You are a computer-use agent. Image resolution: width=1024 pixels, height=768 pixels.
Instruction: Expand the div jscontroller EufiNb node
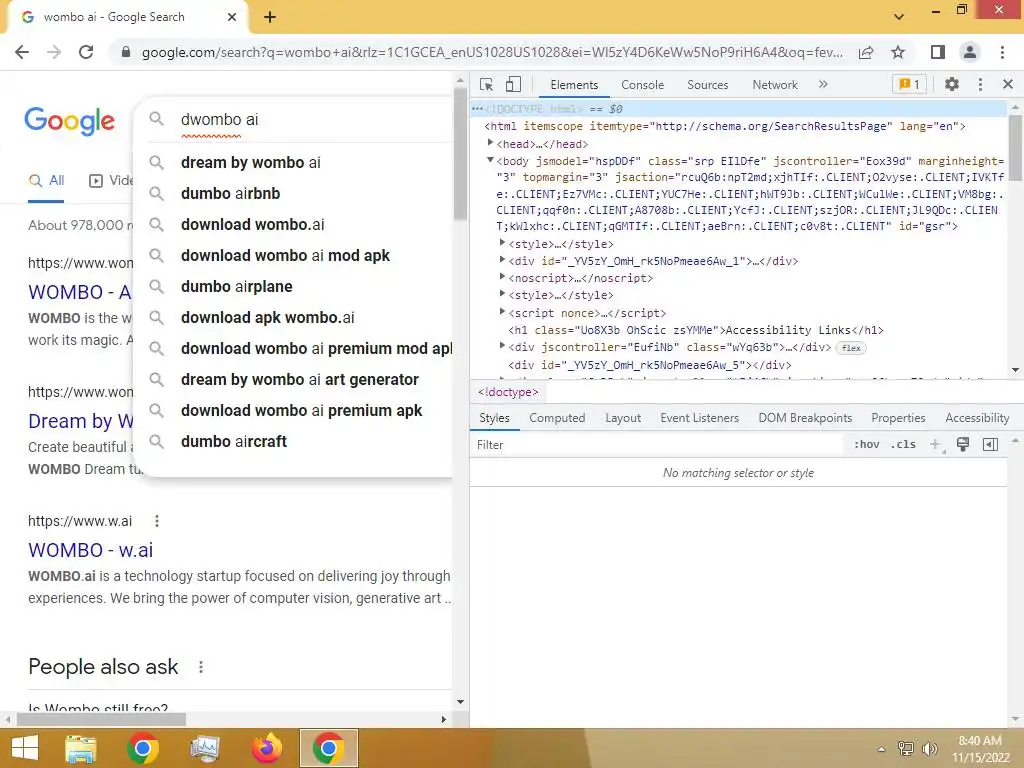tap(502, 346)
